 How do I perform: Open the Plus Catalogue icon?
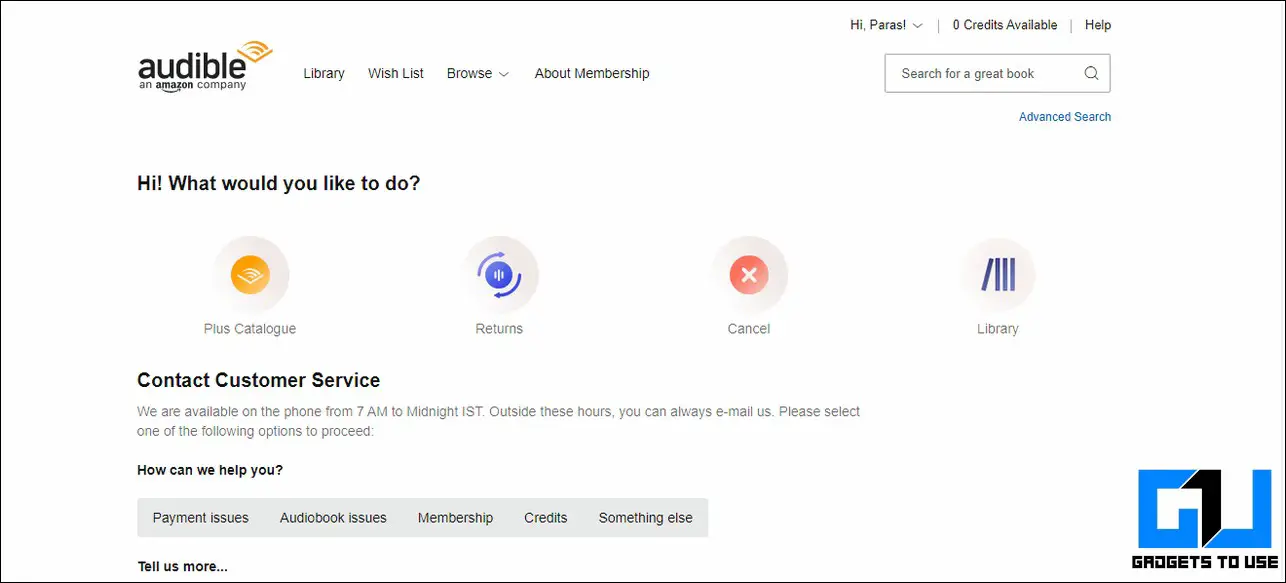pos(250,275)
